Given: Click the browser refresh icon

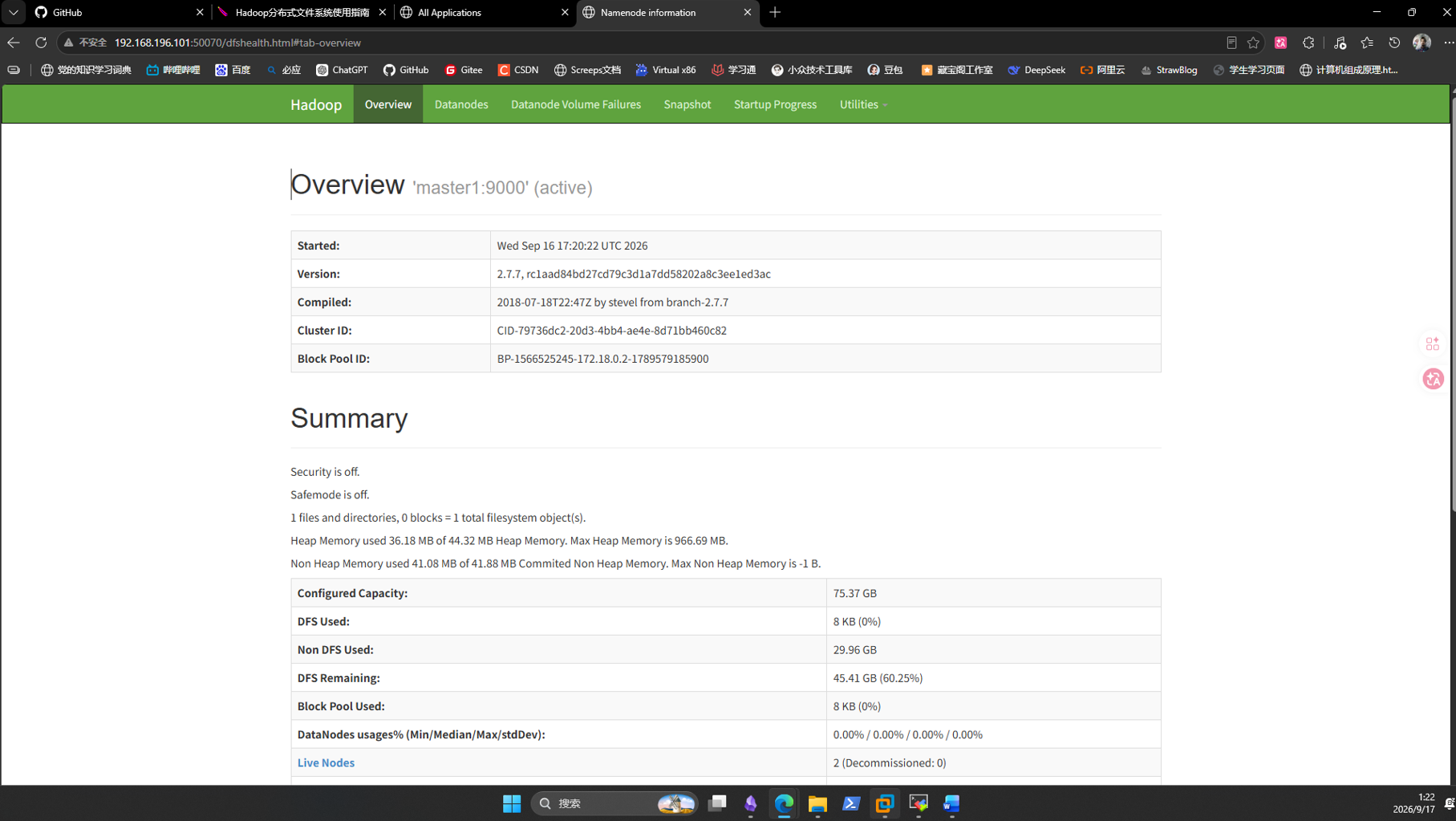Looking at the screenshot, I should [x=41, y=43].
